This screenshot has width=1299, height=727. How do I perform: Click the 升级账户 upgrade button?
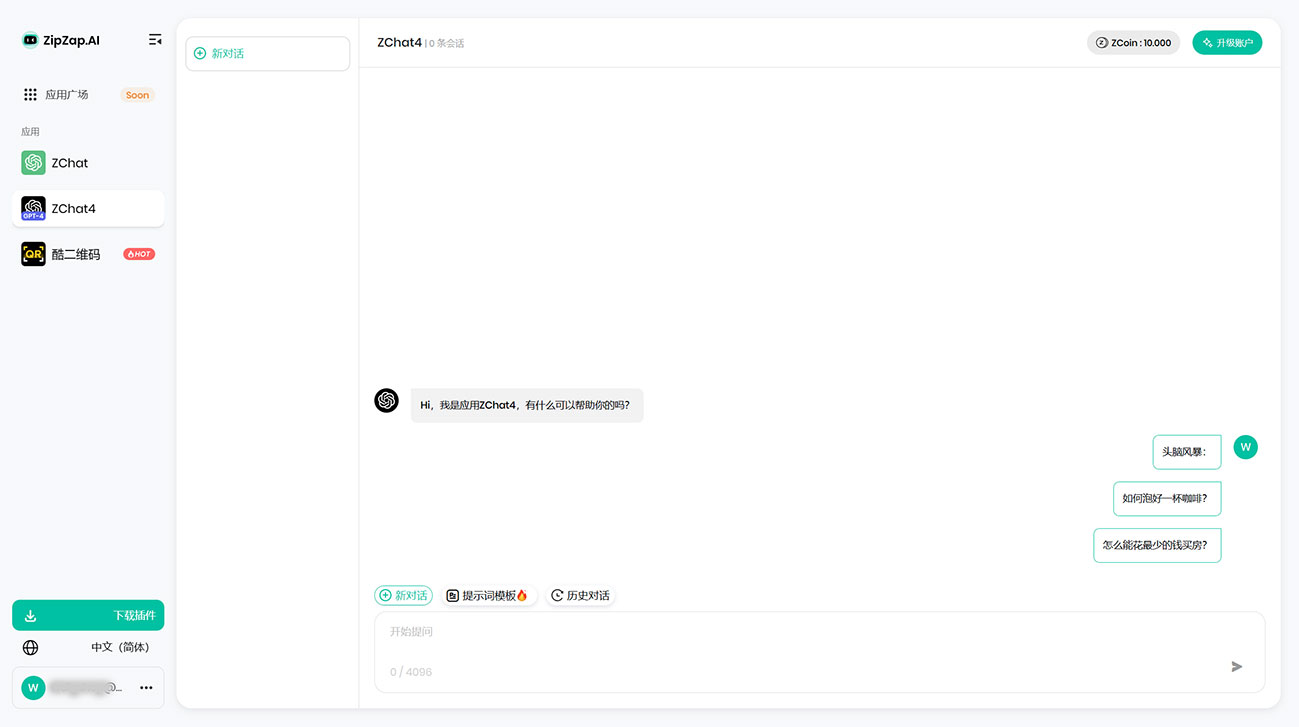(x=1227, y=42)
